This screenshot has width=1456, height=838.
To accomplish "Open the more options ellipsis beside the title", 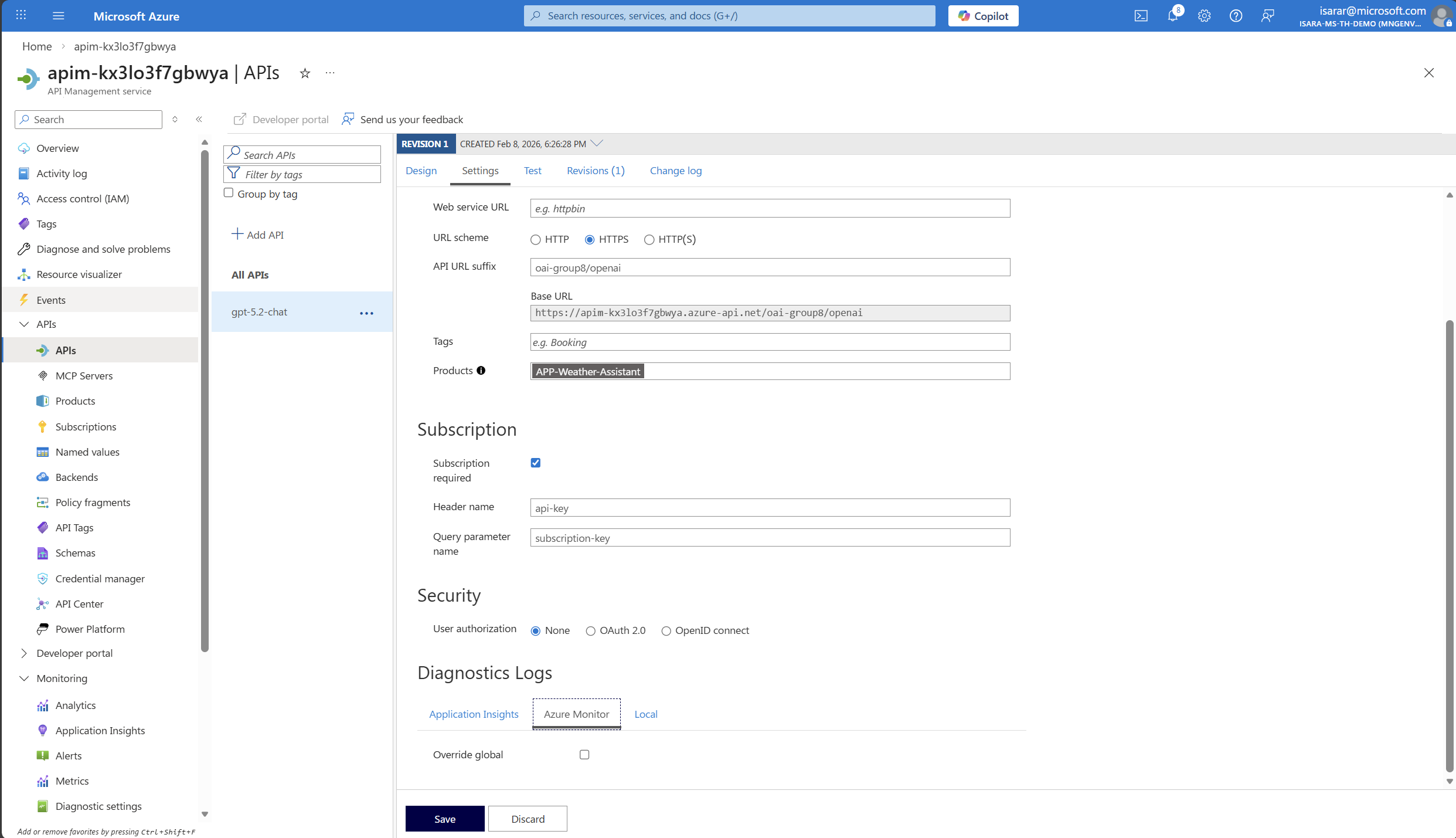I will (330, 73).
